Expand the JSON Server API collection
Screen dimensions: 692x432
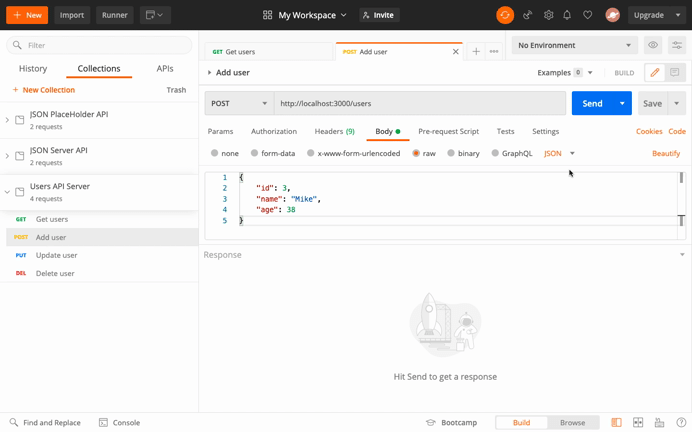(7, 156)
